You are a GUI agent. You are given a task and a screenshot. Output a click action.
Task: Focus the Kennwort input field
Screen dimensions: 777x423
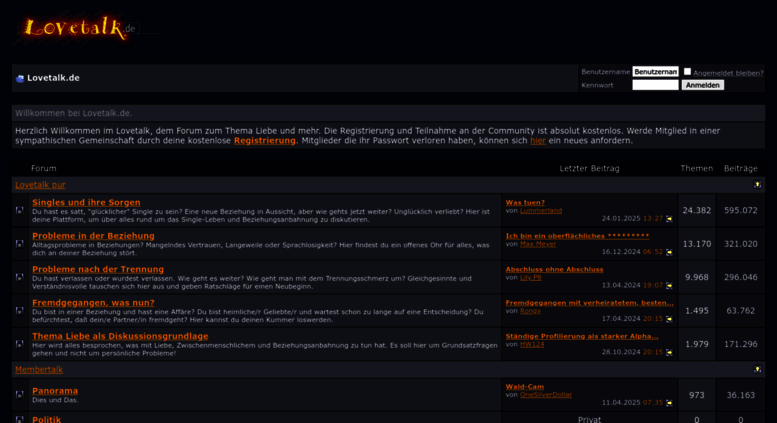(x=655, y=85)
